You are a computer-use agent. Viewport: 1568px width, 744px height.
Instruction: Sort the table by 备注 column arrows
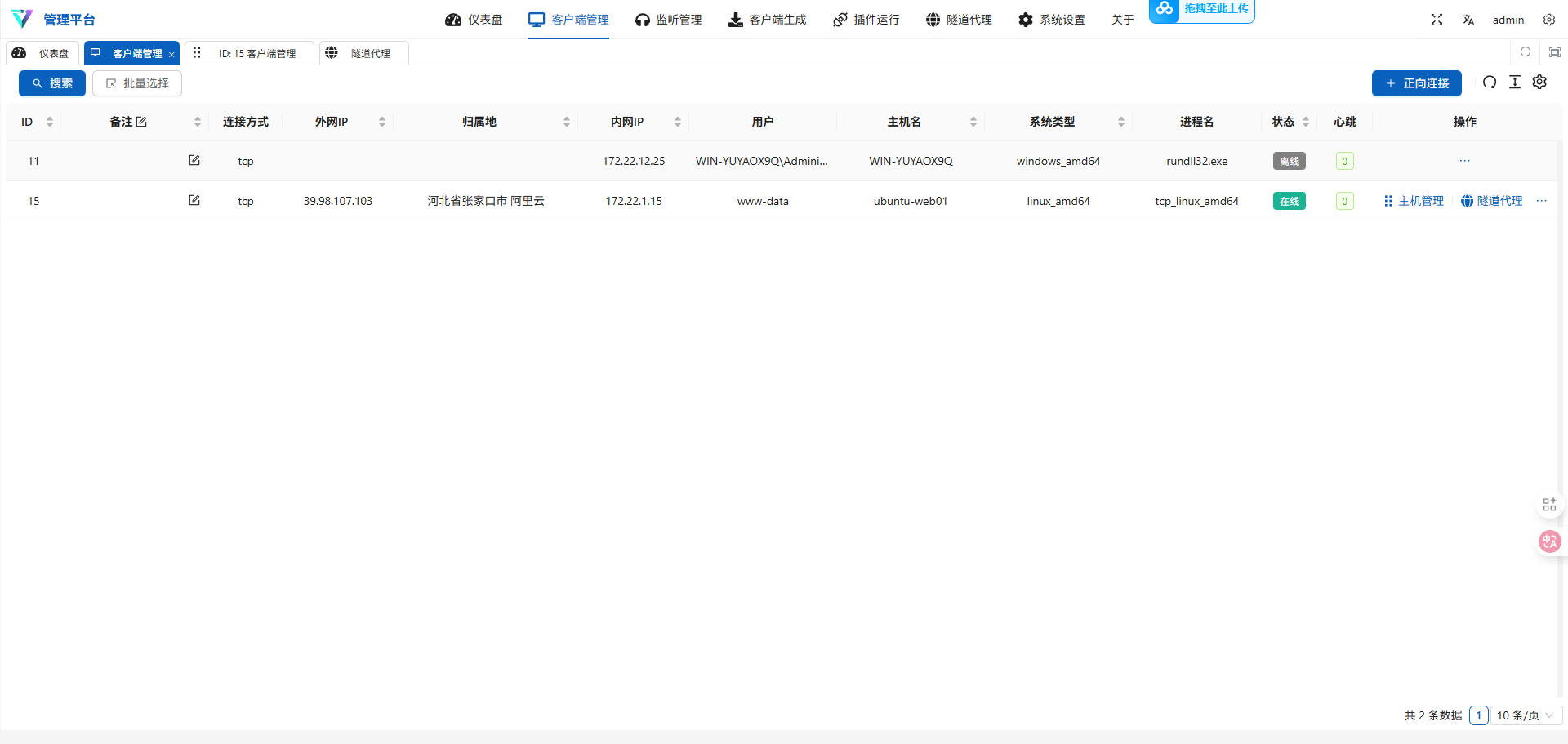click(x=198, y=122)
